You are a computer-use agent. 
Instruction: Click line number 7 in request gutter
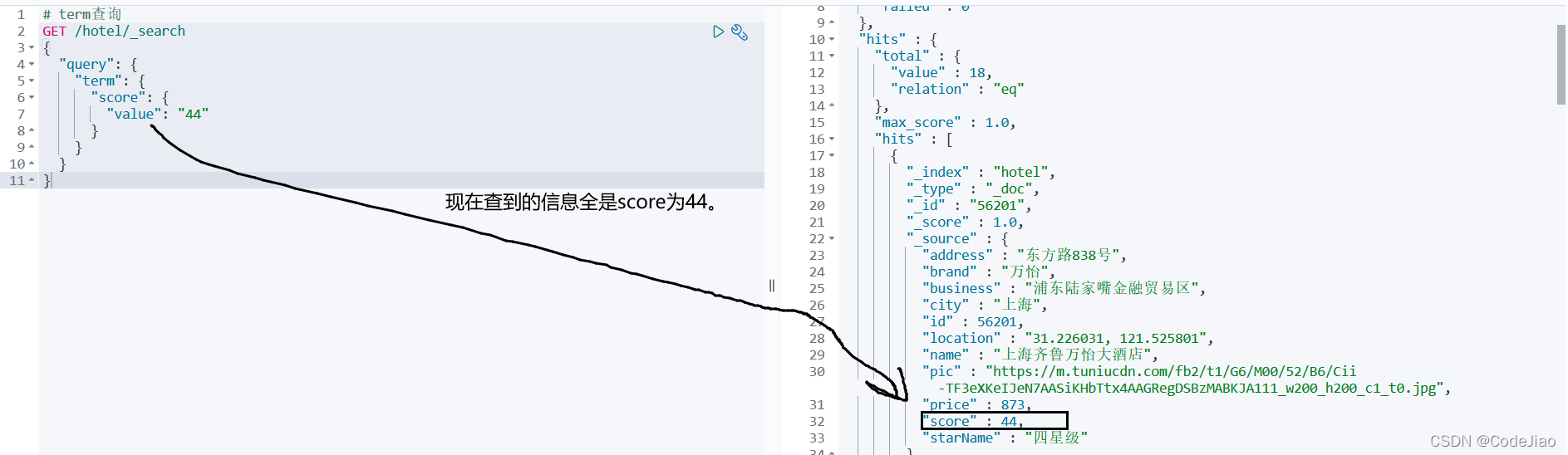click(x=21, y=114)
